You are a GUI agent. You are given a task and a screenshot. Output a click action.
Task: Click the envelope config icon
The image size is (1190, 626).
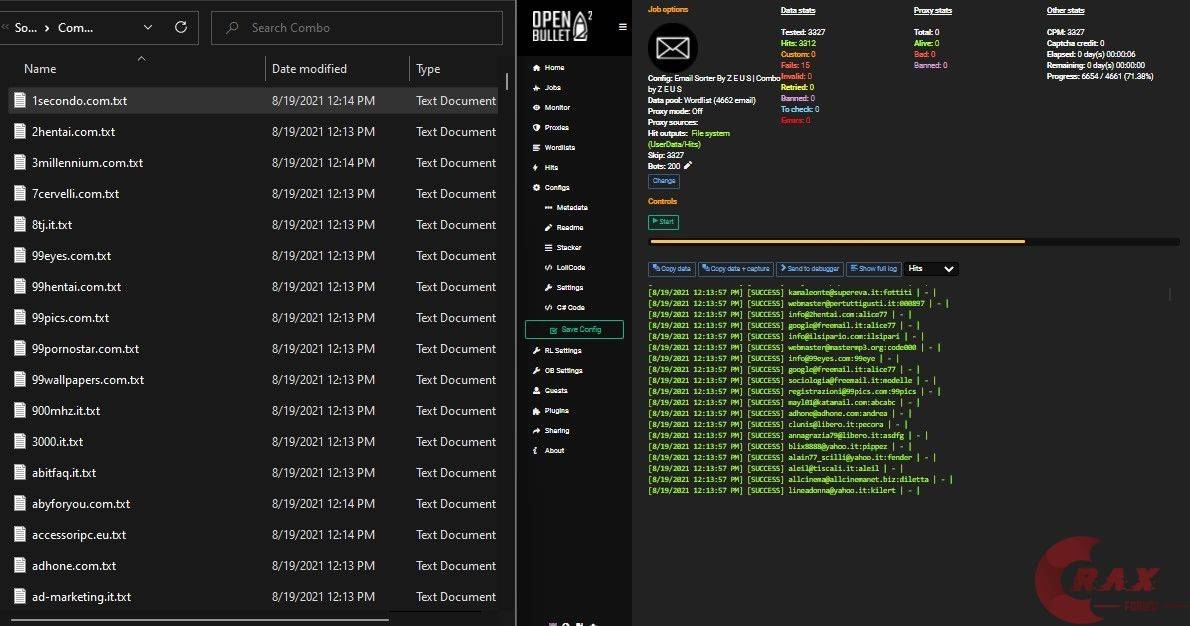tap(672, 48)
